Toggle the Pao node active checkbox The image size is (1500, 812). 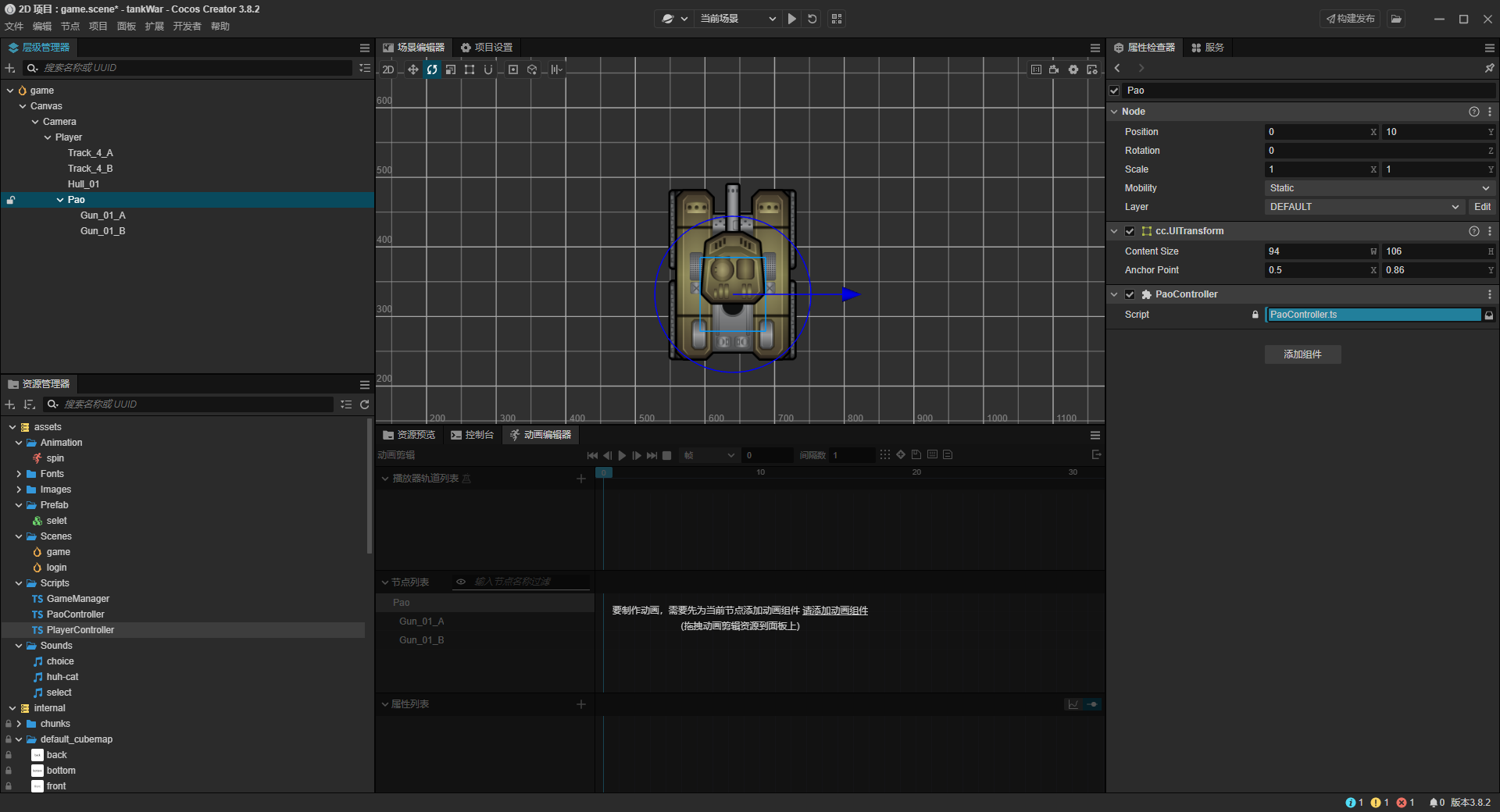click(1115, 91)
